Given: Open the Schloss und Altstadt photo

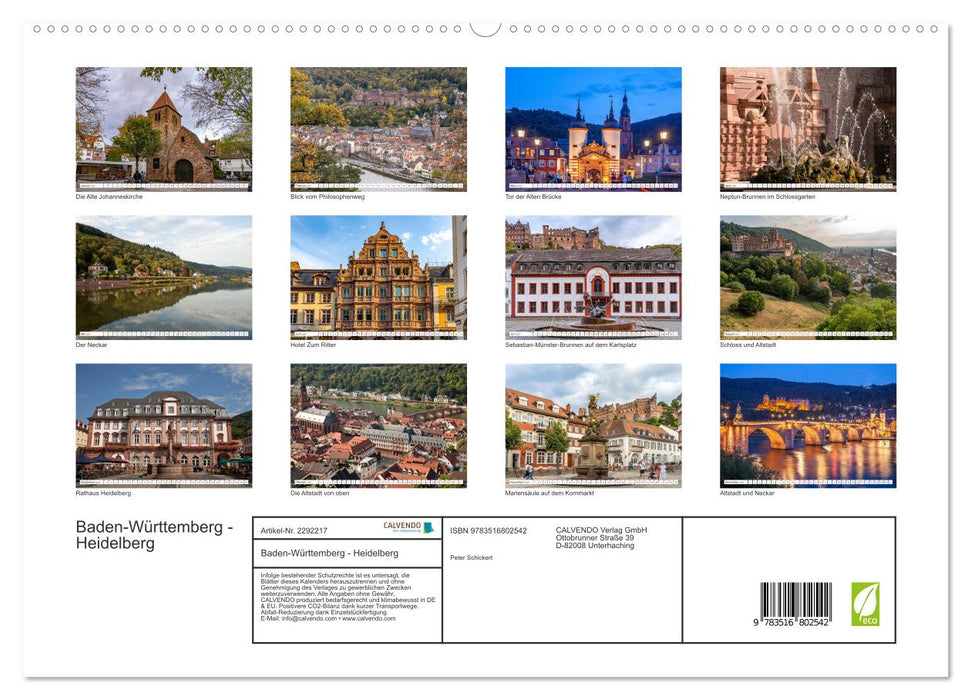Looking at the screenshot, I should tap(808, 277).
